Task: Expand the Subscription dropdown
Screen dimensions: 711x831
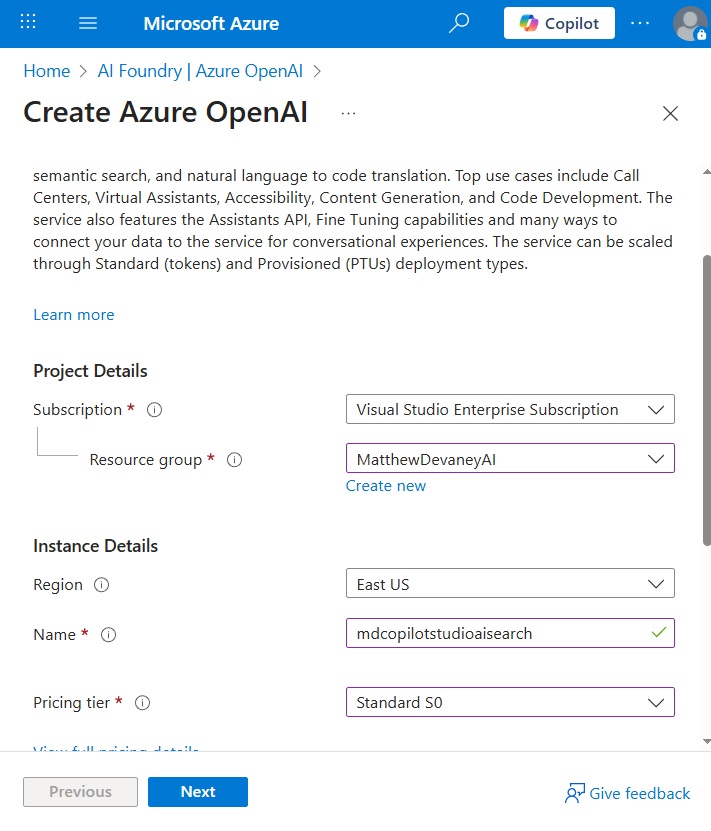Action: coord(510,409)
